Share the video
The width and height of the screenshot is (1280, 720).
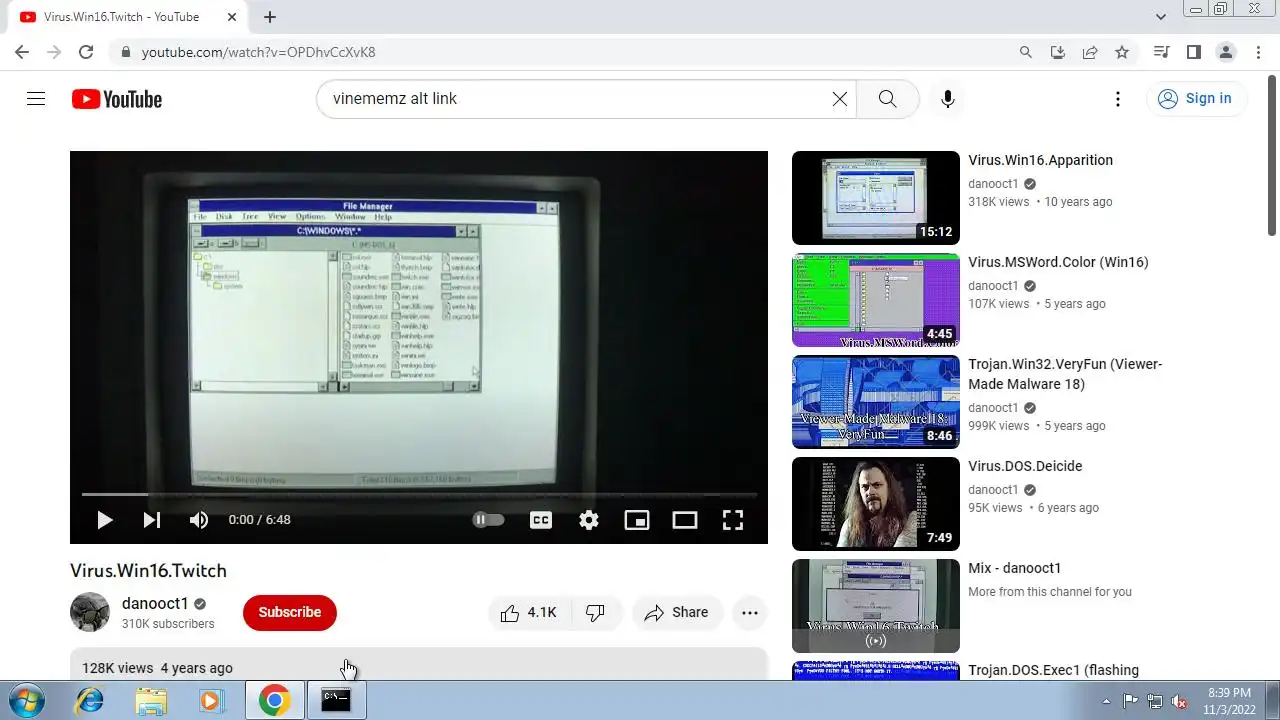pyautogui.click(x=677, y=613)
